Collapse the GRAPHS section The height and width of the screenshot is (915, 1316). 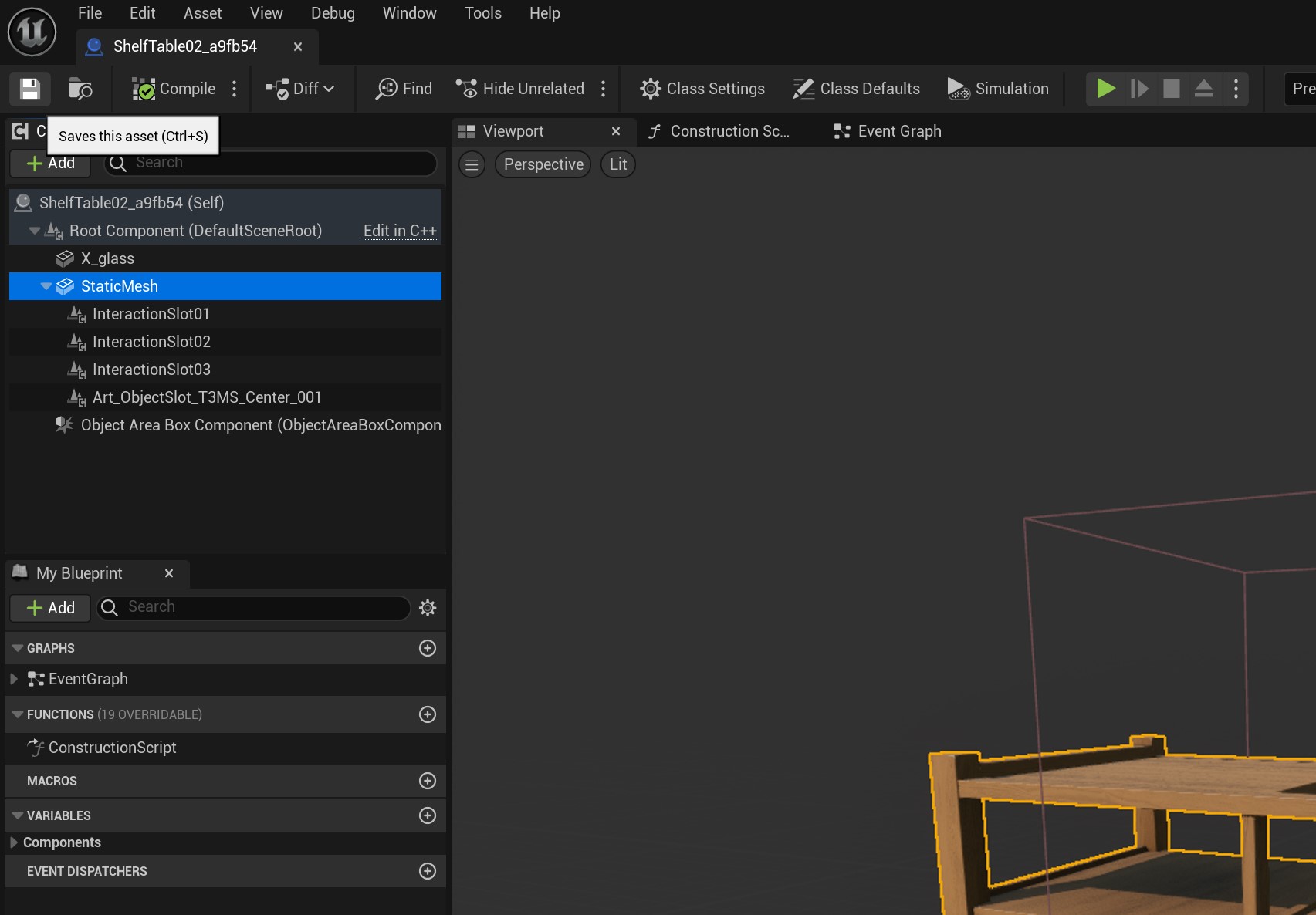18,648
